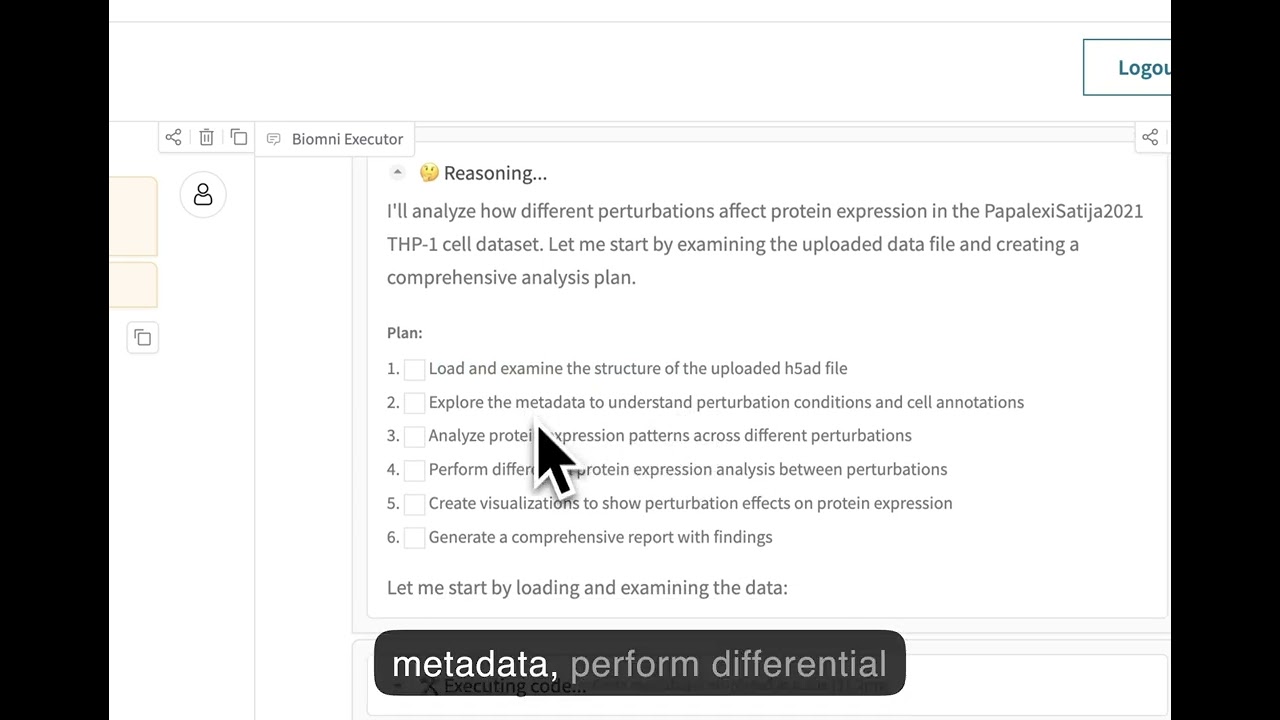The image size is (1280, 720).
Task: Copy message with the top toolbar copy icon
Action: point(239,137)
